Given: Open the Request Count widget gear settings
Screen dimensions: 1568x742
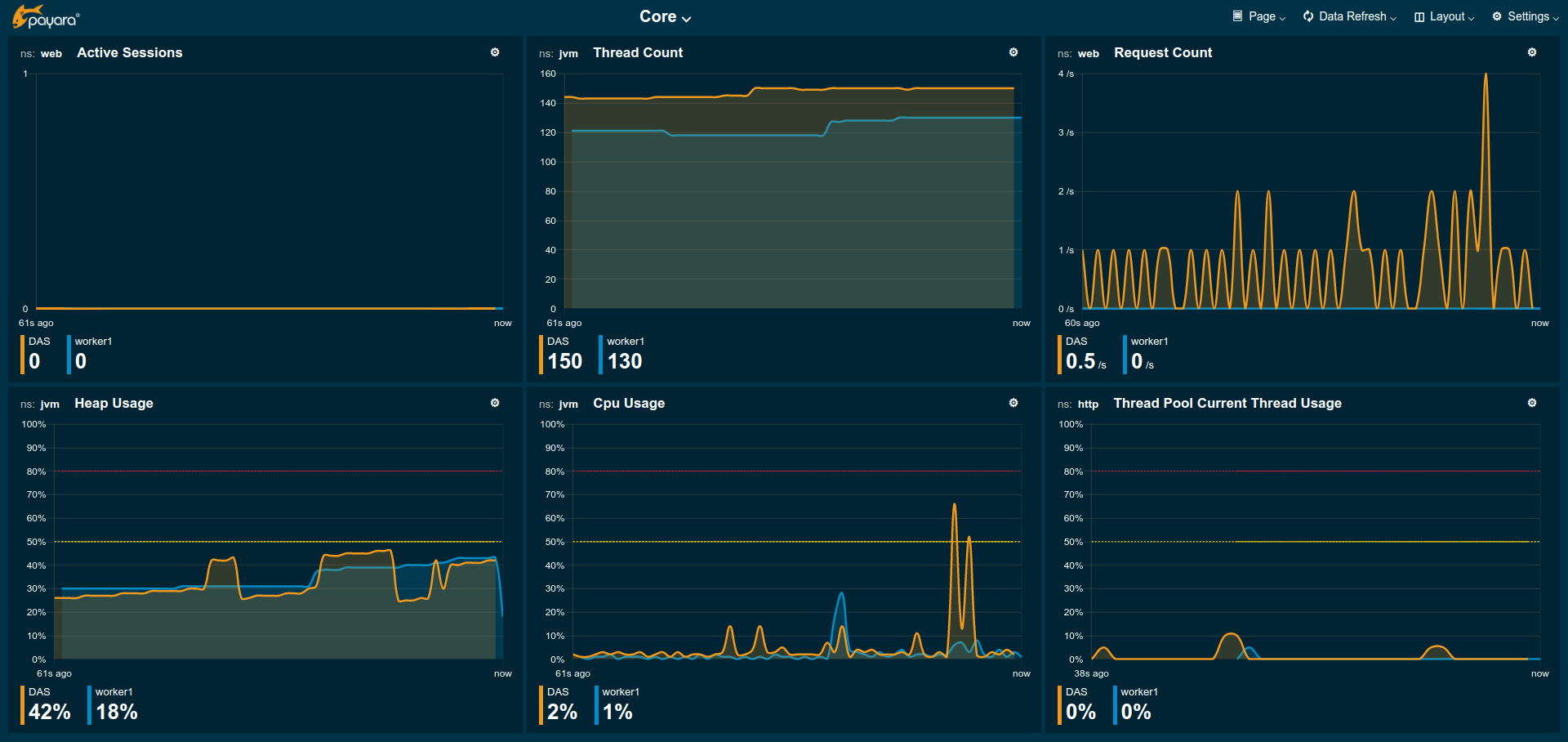Looking at the screenshot, I should [x=1532, y=52].
